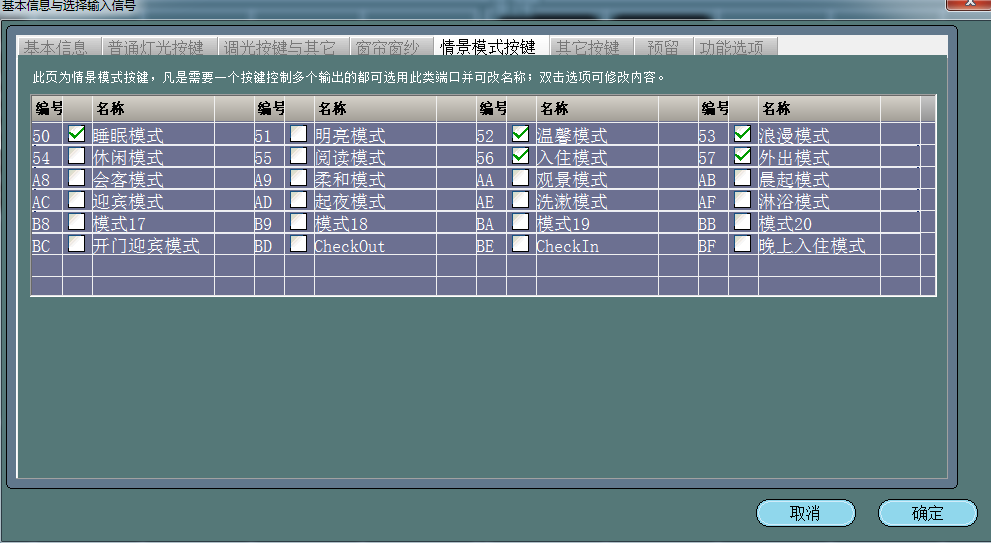Switch to the 基本信息 tab

[56, 47]
